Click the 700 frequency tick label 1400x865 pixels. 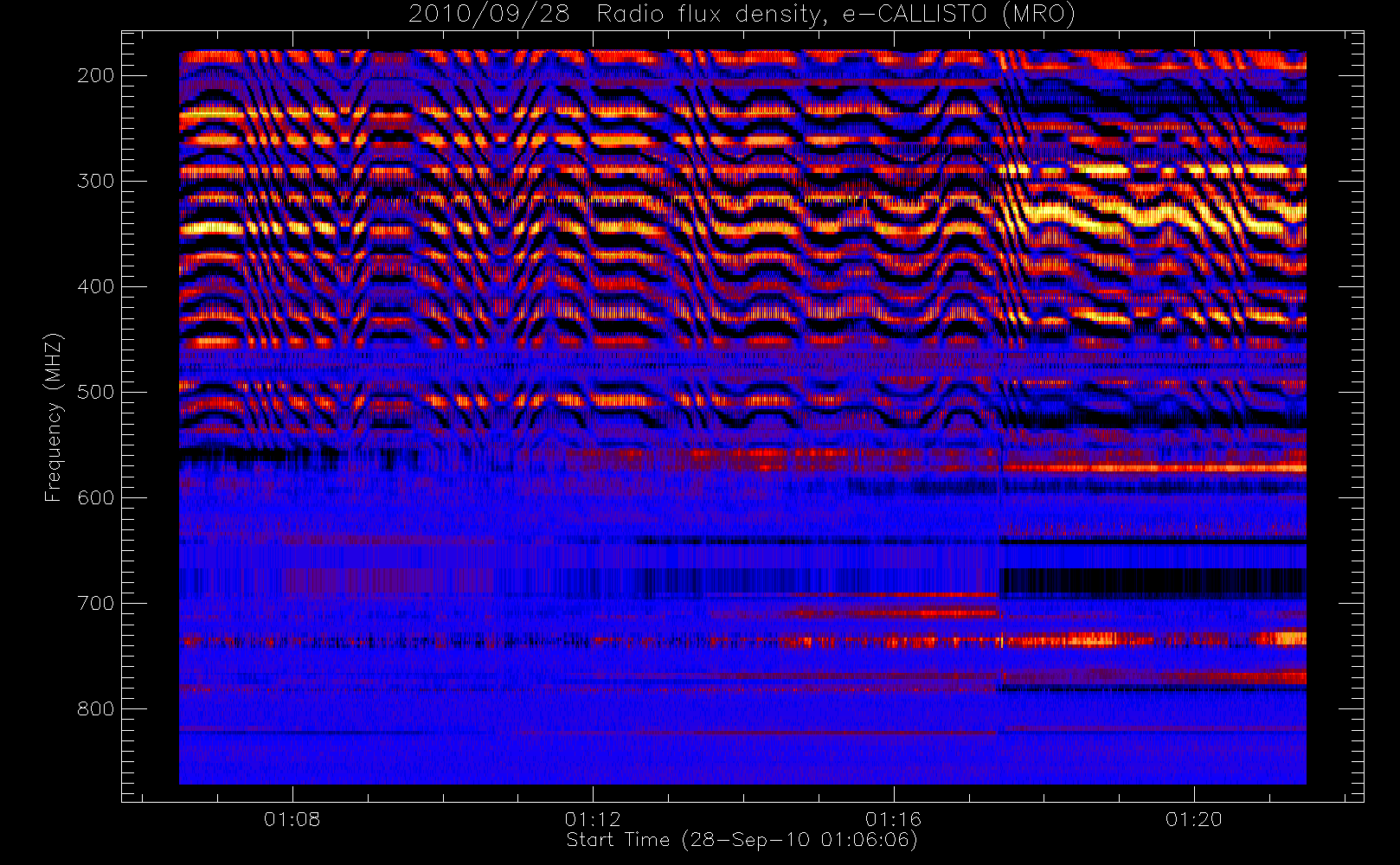coord(96,603)
